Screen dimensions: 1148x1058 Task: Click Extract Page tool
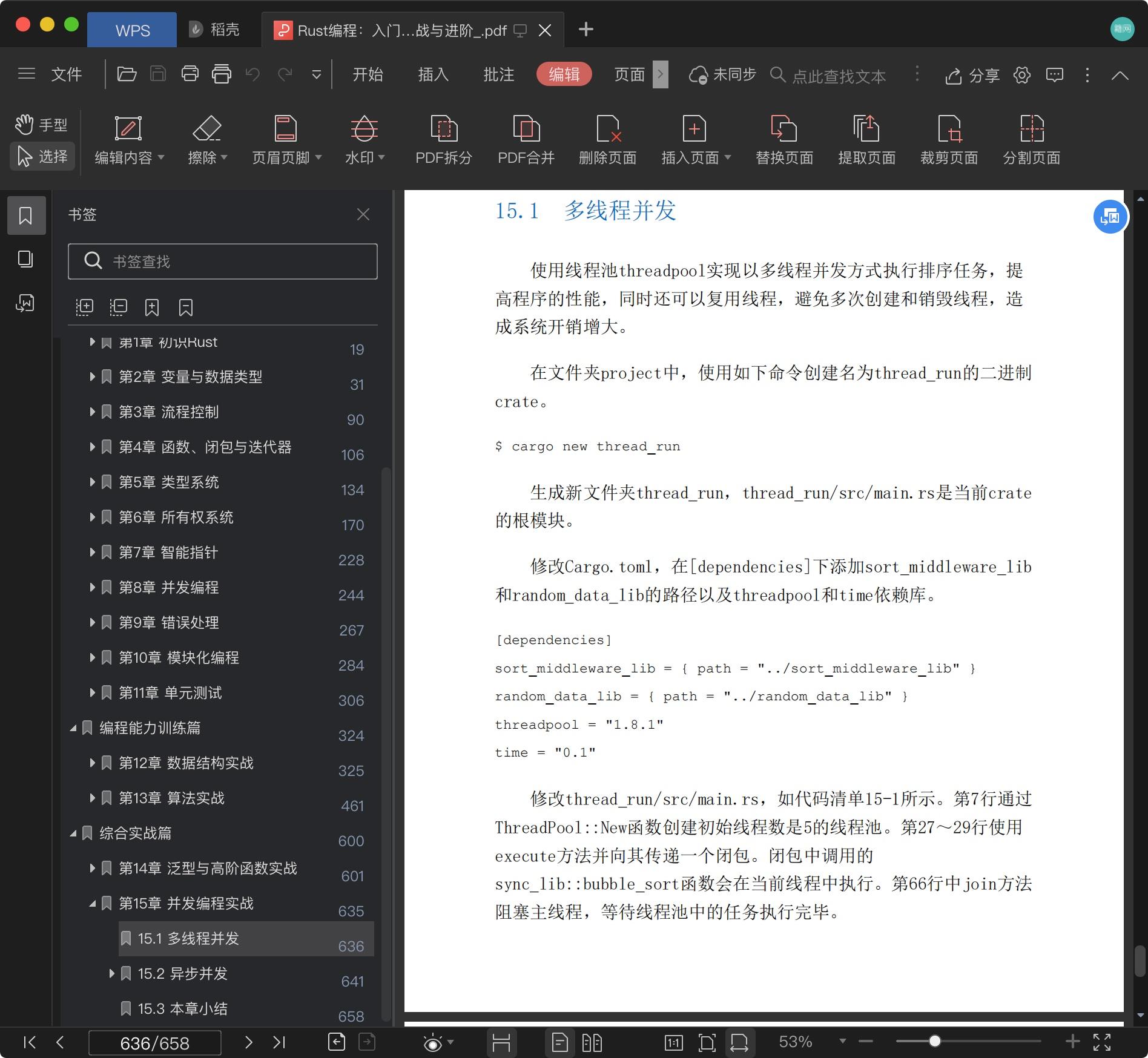pos(866,140)
